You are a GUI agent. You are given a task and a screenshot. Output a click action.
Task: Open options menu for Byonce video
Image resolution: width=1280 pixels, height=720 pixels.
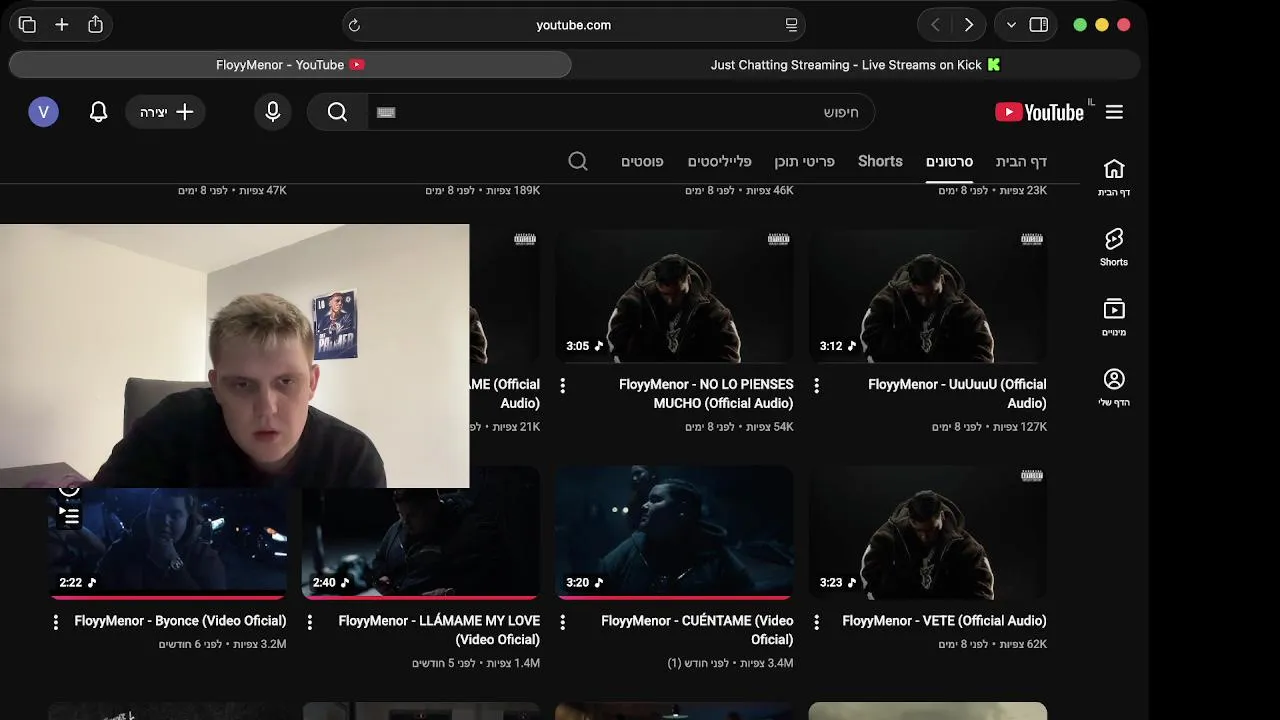pyautogui.click(x=56, y=622)
